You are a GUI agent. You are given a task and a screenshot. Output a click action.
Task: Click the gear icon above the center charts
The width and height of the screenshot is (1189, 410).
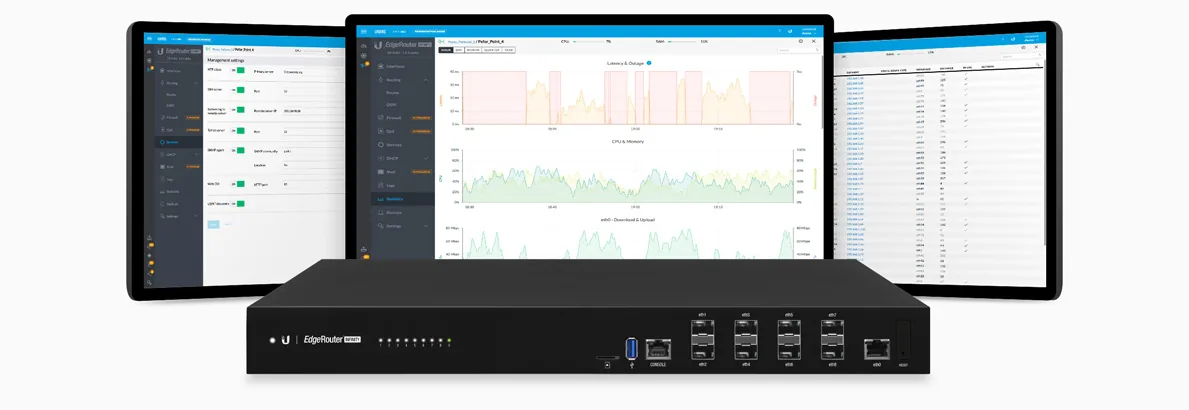801,41
